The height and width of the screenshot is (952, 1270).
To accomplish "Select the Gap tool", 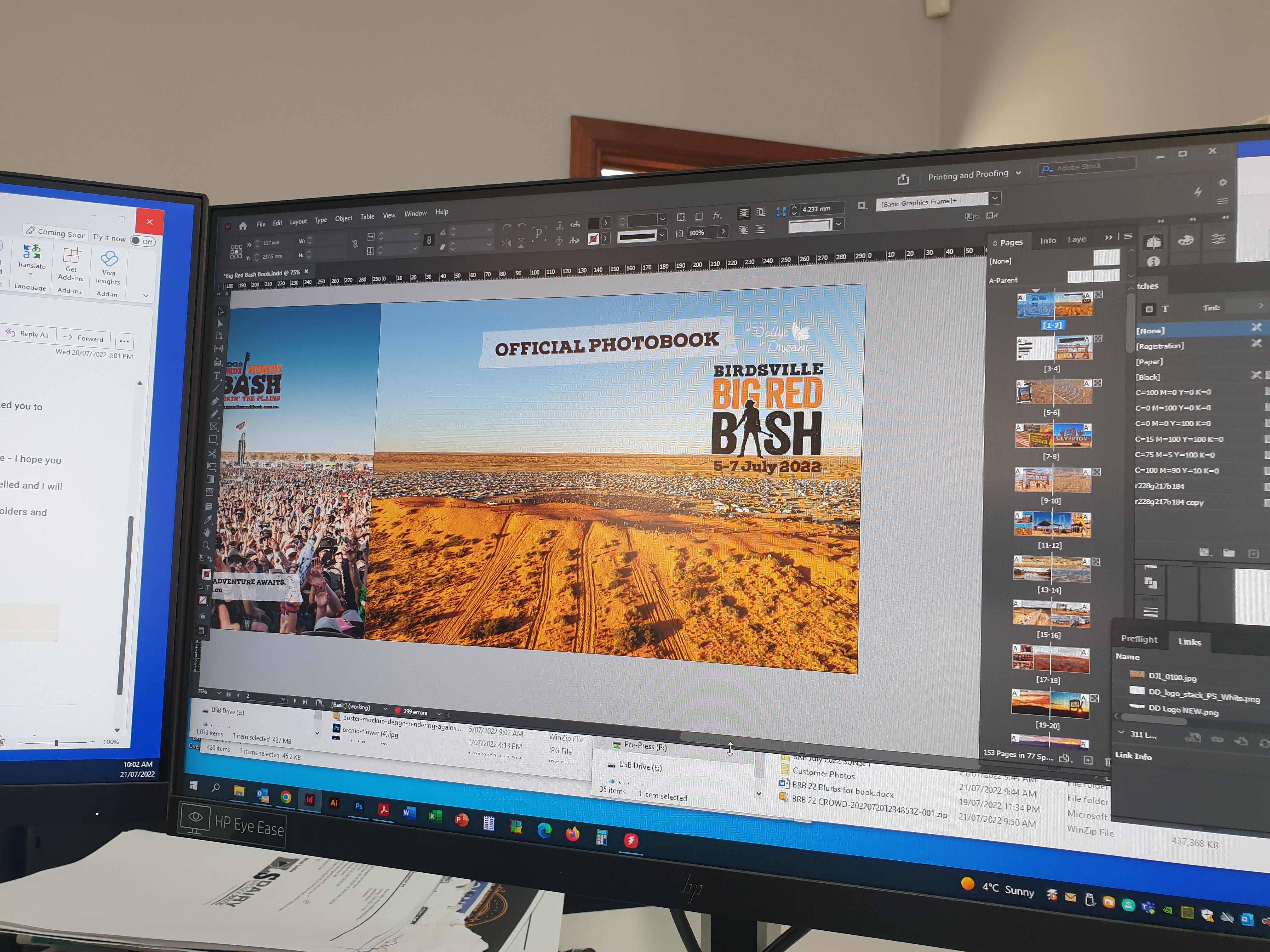I will pyautogui.click(x=219, y=348).
